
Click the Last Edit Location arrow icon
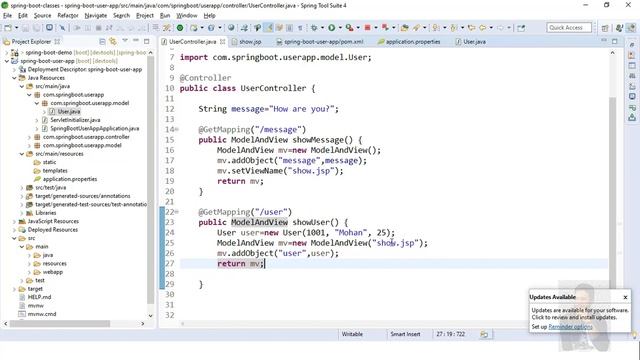tap(471, 28)
